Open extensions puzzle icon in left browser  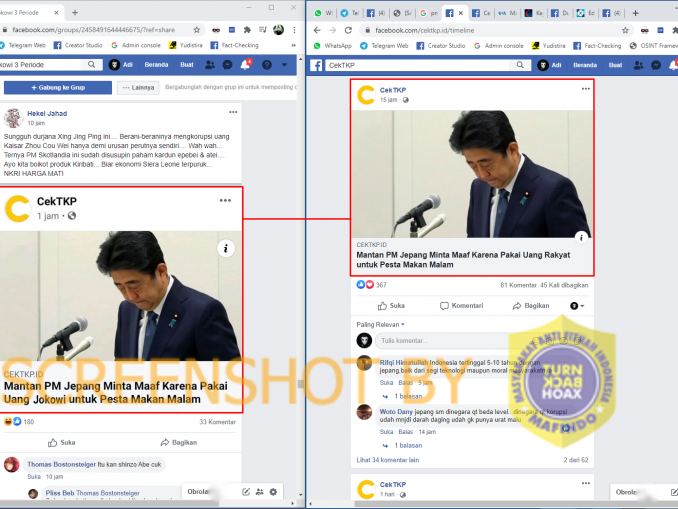click(x=247, y=30)
